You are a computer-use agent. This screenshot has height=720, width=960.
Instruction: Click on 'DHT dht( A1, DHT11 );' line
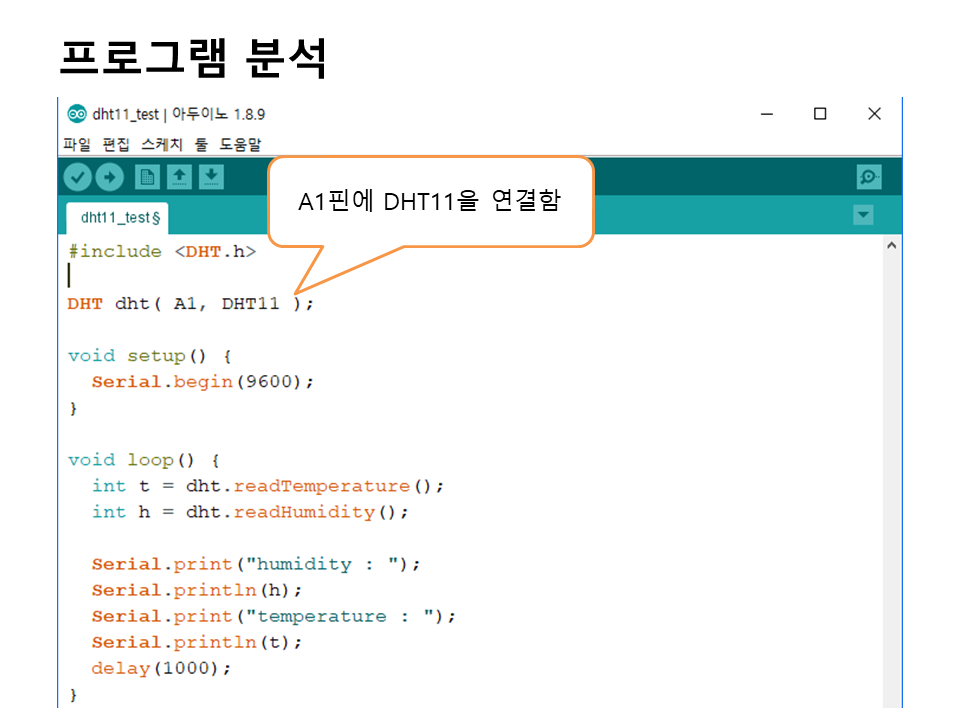click(190, 304)
